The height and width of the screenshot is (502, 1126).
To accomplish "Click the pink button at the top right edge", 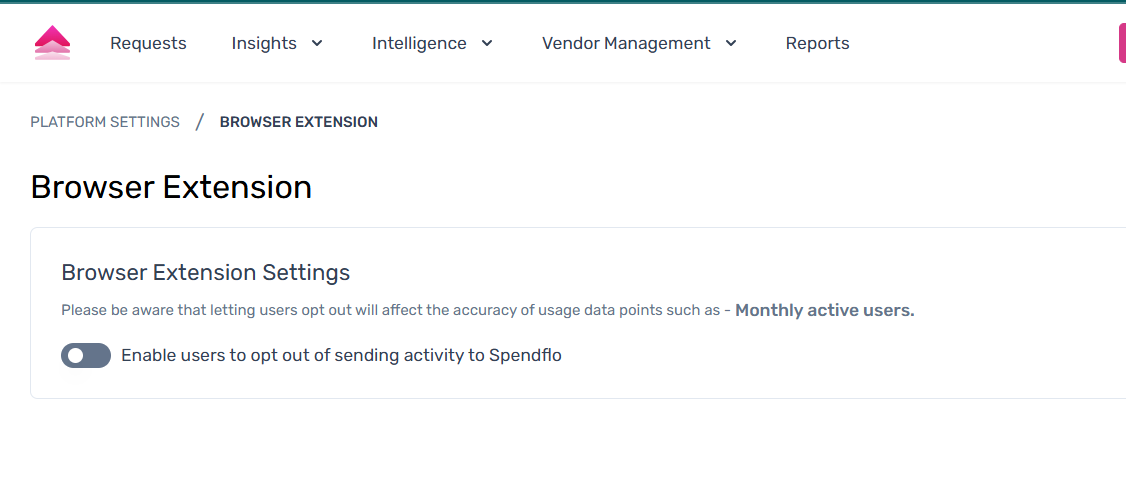I will click(1121, 43).
